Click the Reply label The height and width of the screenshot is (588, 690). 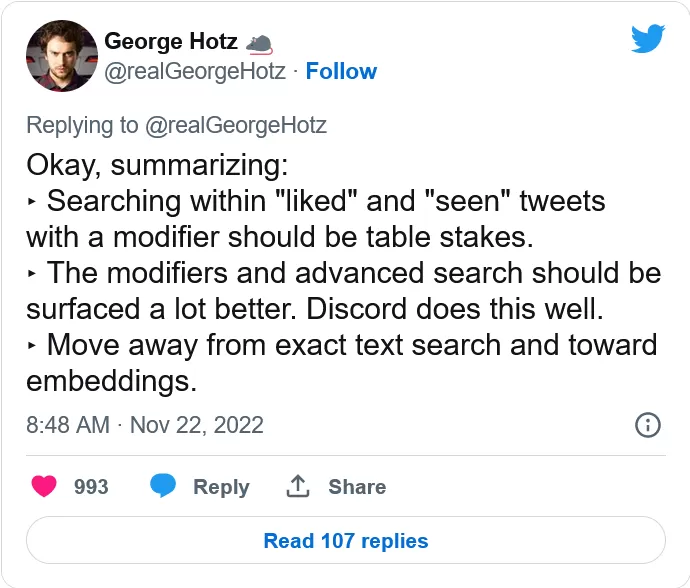coord(221,487)
